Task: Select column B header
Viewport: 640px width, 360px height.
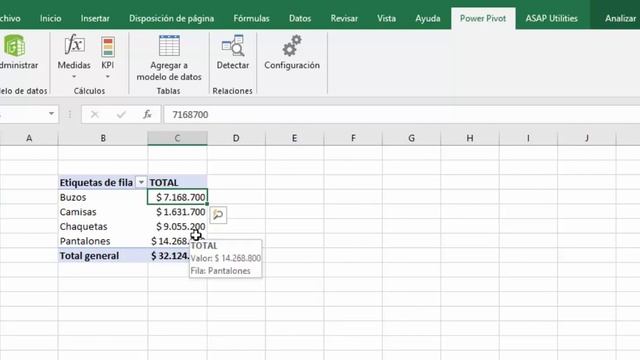Action: 103,138
